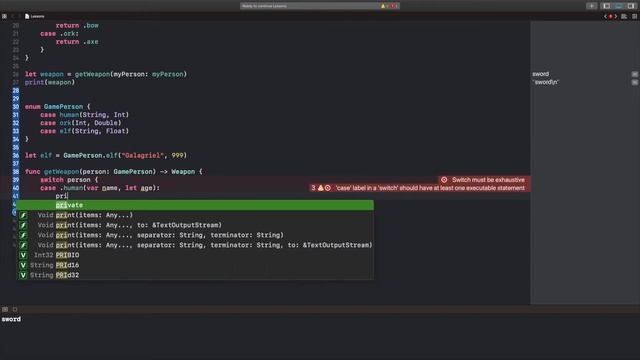Click the func getWeapon declaration line
The width and height of the screenshot is (640, 360).
pyautogui.click(x=113, y=172)
